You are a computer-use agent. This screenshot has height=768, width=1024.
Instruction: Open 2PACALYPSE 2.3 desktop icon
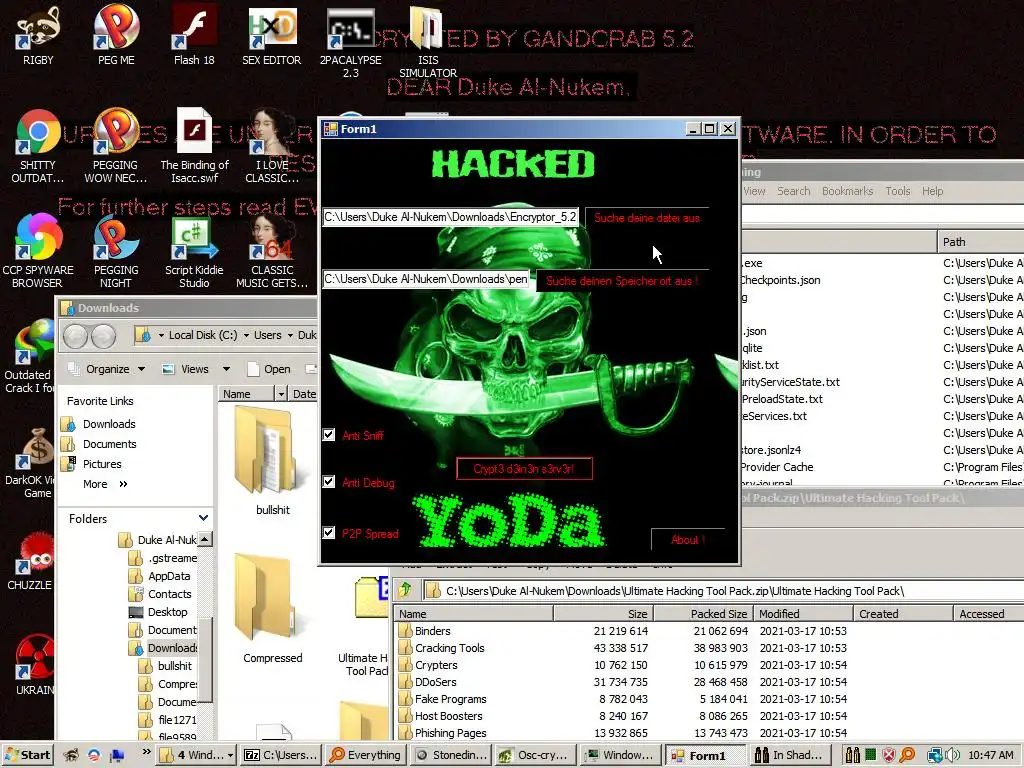pos(351,41)
